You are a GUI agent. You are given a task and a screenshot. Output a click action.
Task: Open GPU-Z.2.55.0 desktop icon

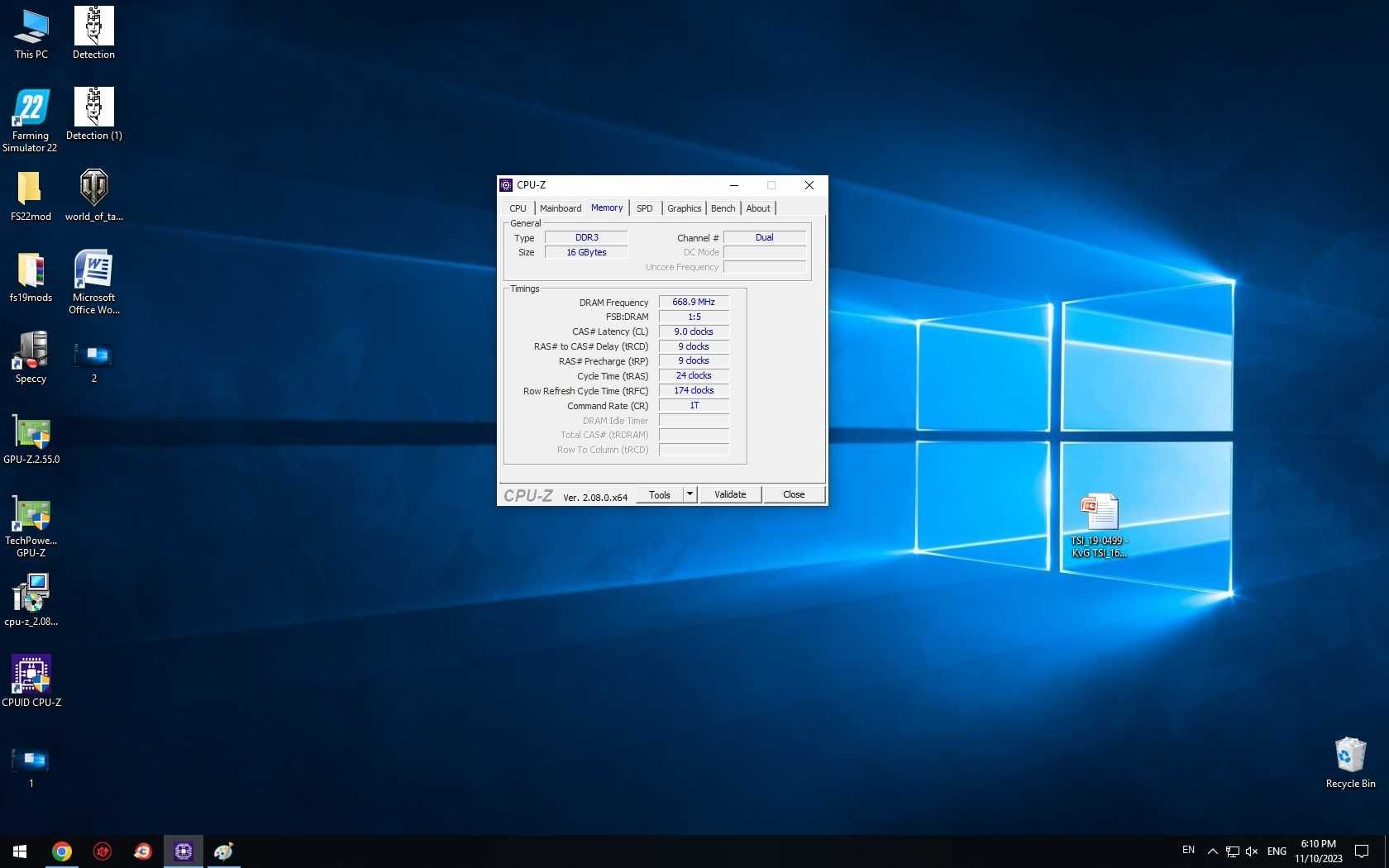[31, 439]
